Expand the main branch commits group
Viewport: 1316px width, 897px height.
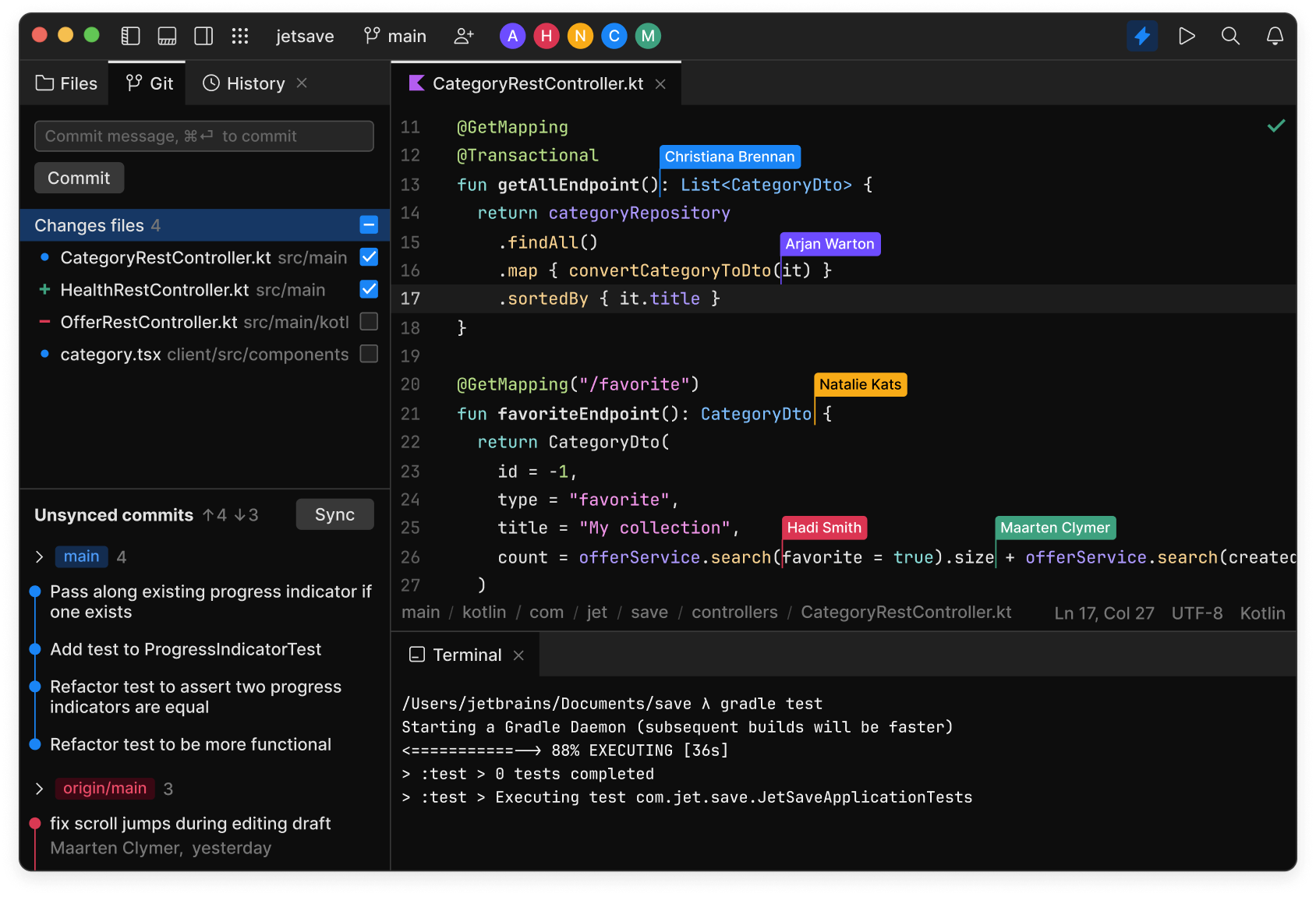(x=40, y=556)
